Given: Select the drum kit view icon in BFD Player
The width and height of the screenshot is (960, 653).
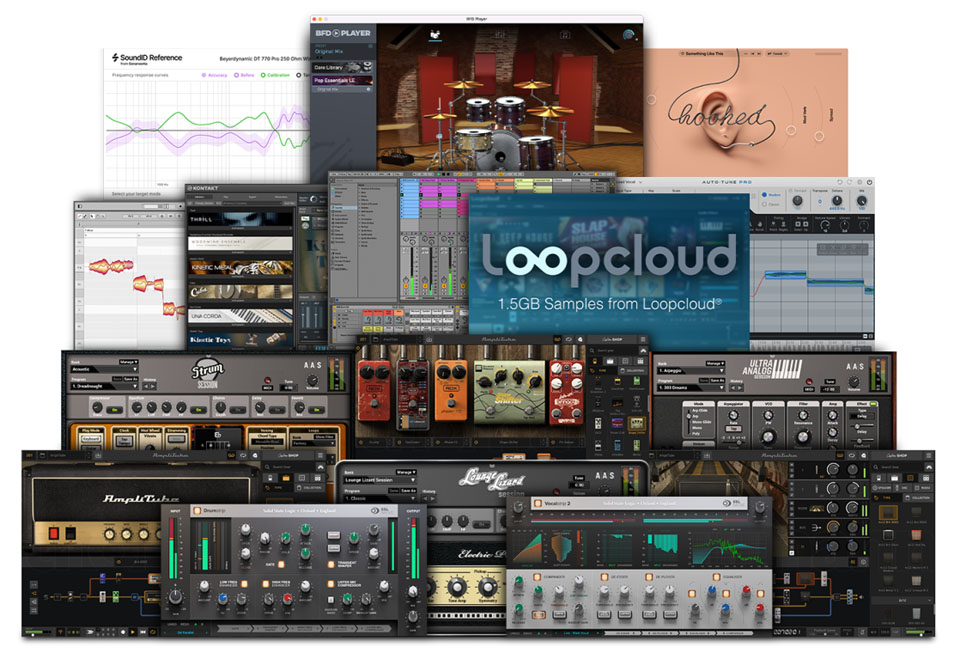Looking at the screenshot, I should pos(435,34).
